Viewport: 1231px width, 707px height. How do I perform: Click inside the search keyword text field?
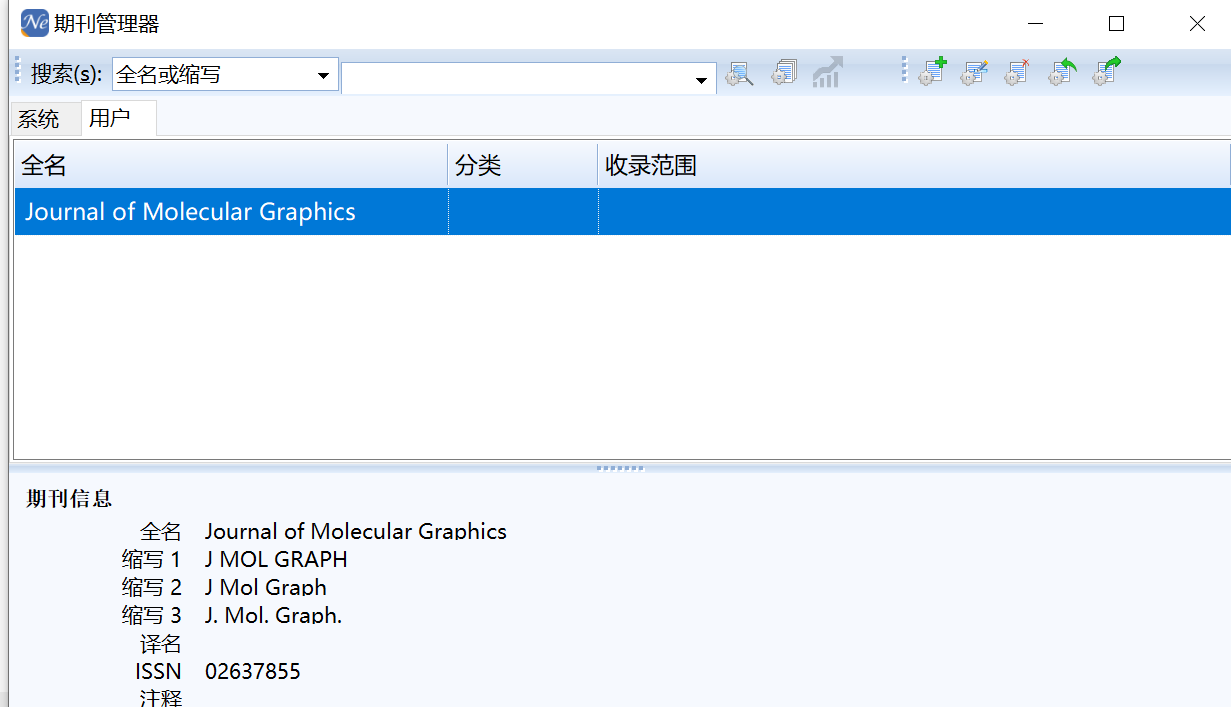pos(515,79)
